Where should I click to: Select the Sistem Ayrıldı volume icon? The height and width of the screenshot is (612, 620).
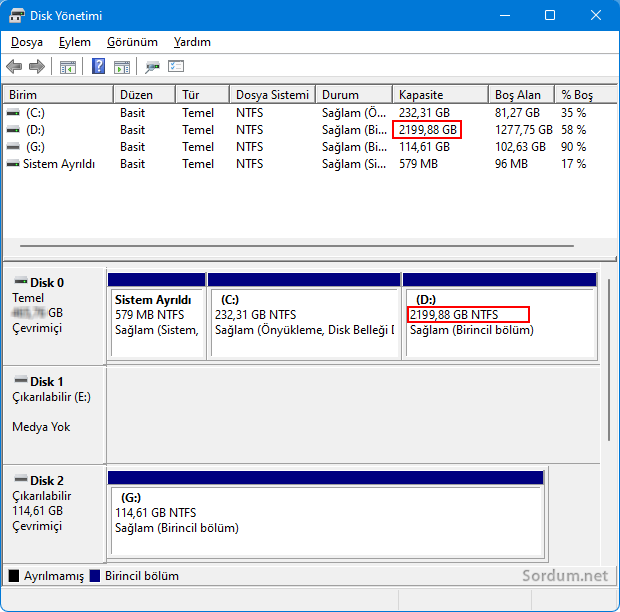[x=13, y=164]
